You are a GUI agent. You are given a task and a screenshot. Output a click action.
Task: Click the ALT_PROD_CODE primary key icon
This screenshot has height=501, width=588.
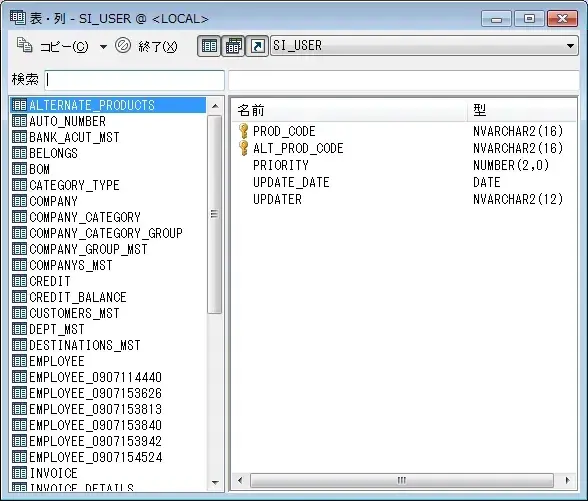coord(243,148)
